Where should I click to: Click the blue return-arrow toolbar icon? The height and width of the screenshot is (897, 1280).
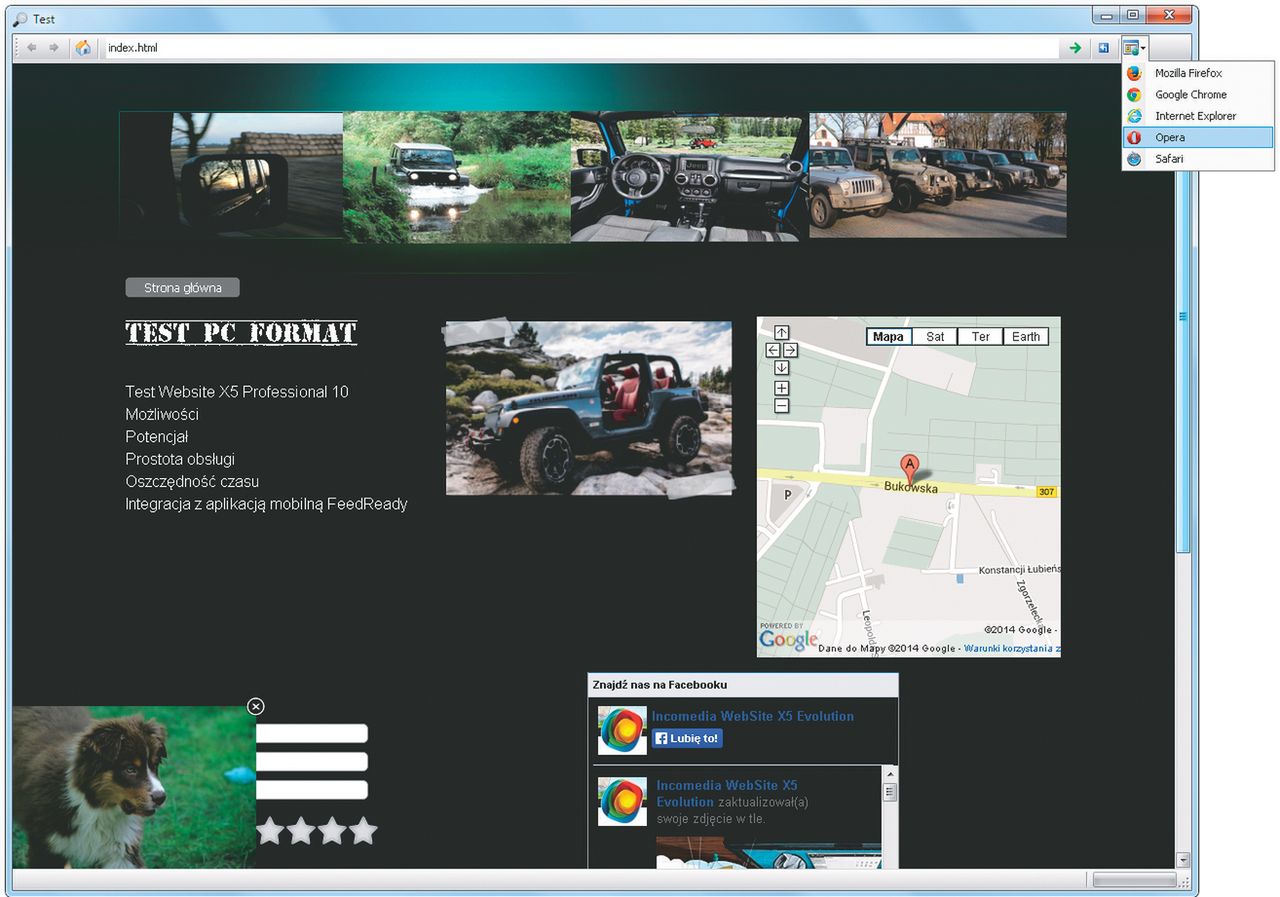1104,47
